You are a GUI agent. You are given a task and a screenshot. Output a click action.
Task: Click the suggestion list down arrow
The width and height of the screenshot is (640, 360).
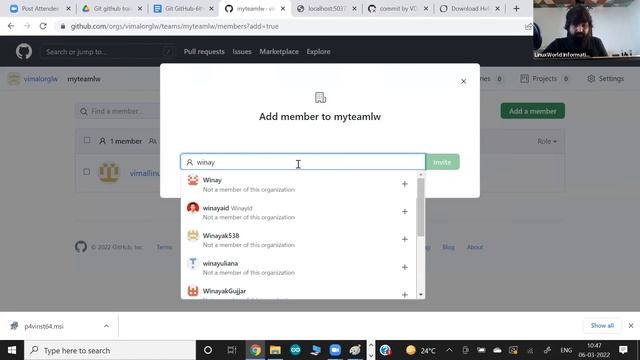coord(421,295)
